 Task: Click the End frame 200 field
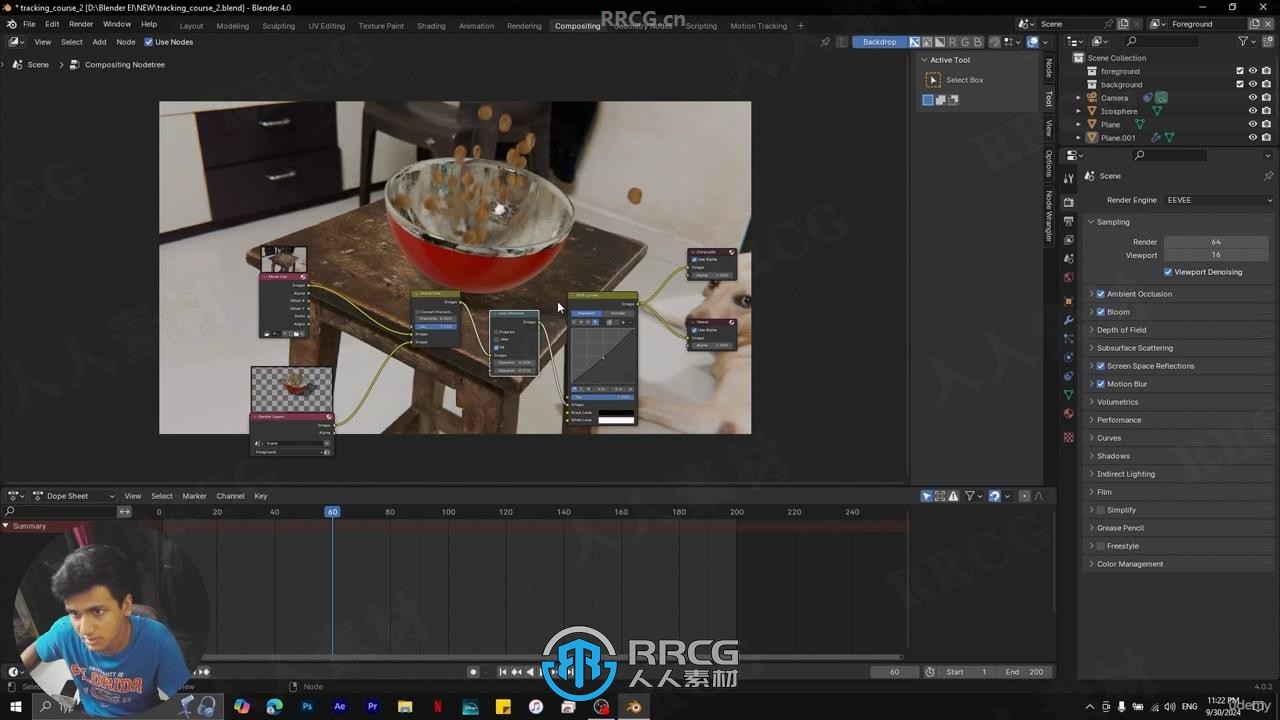coord(1025,672)
